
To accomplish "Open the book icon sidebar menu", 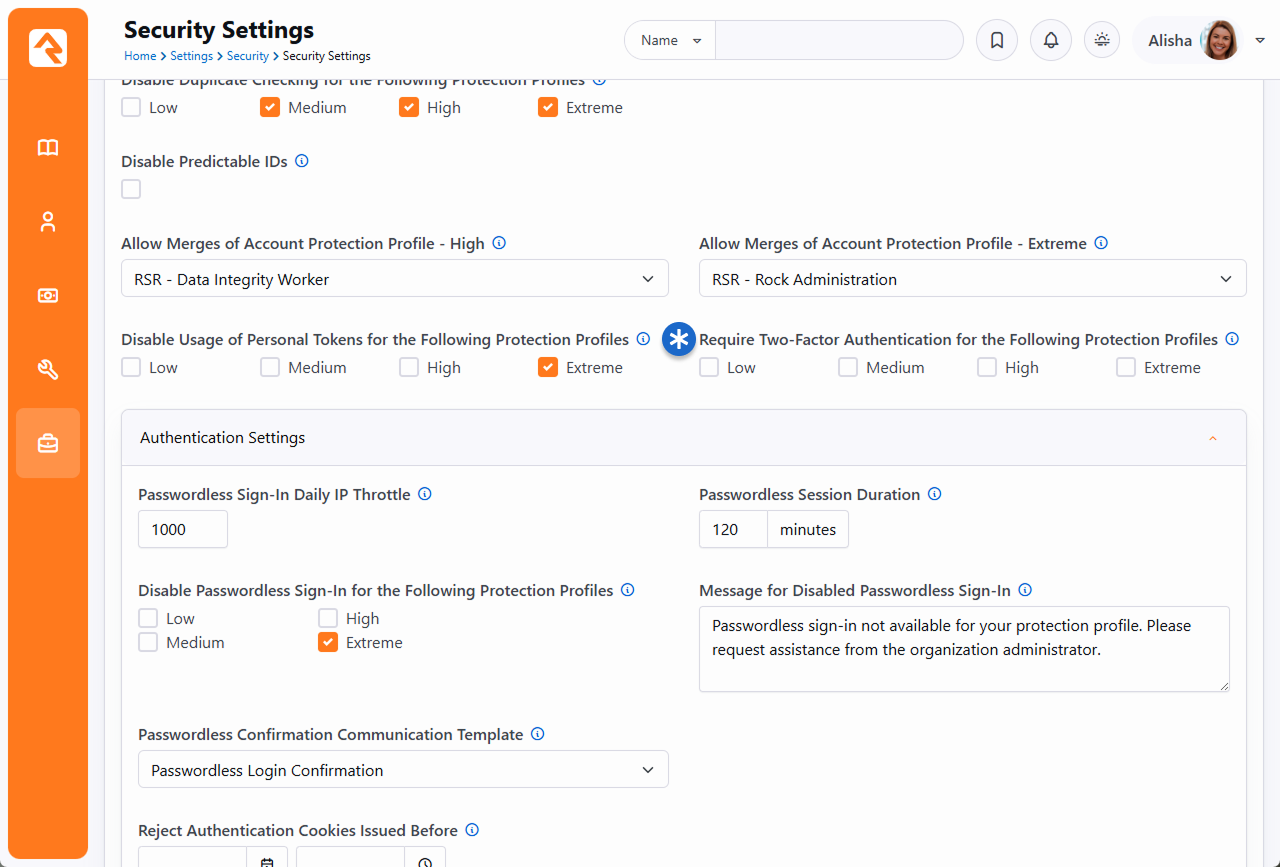I will point(48,148).
